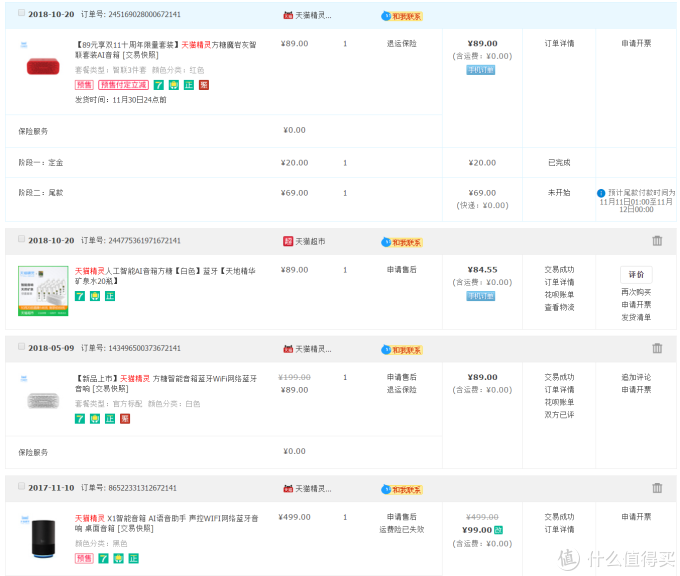
Task: Open white 方糖 speaker product thumbnail
Action: [x=43, y=401]
